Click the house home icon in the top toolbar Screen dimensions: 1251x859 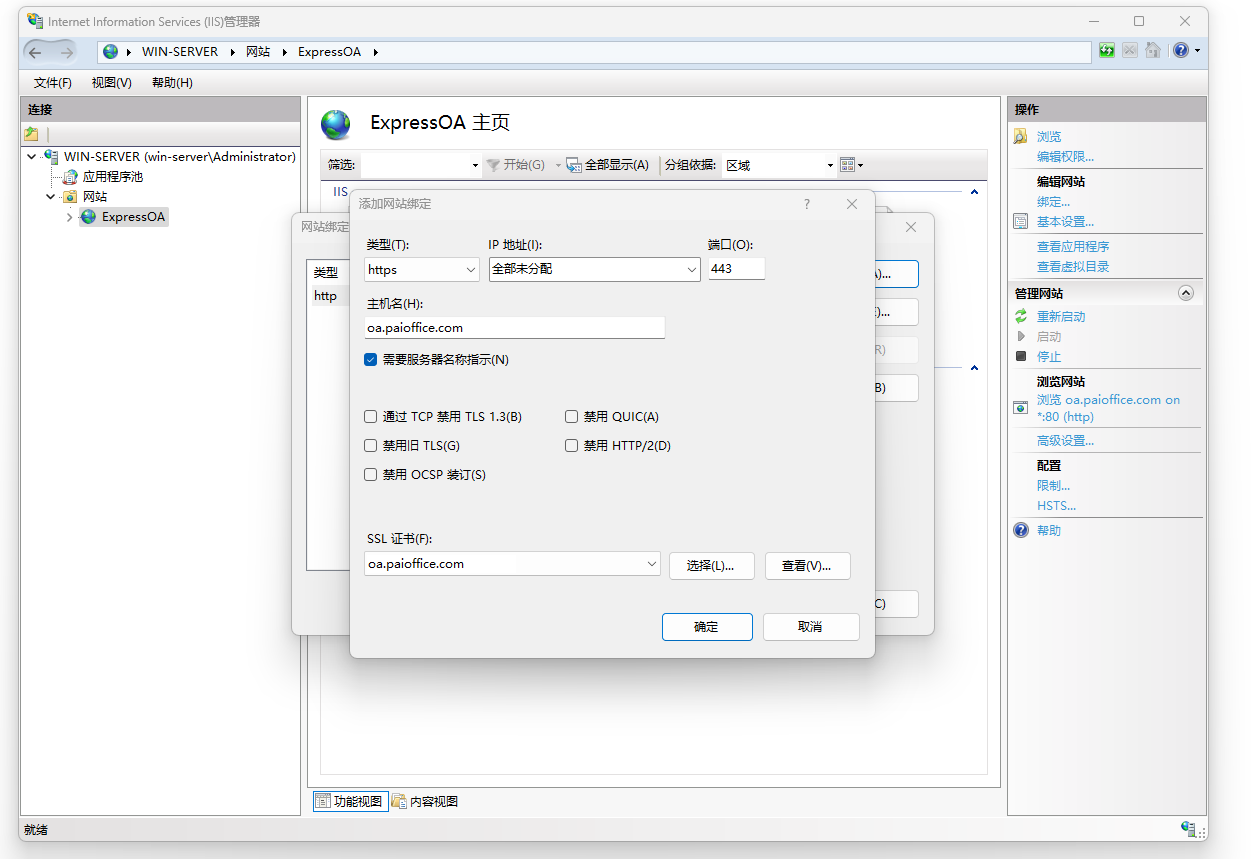click(x=1152, y=50)
